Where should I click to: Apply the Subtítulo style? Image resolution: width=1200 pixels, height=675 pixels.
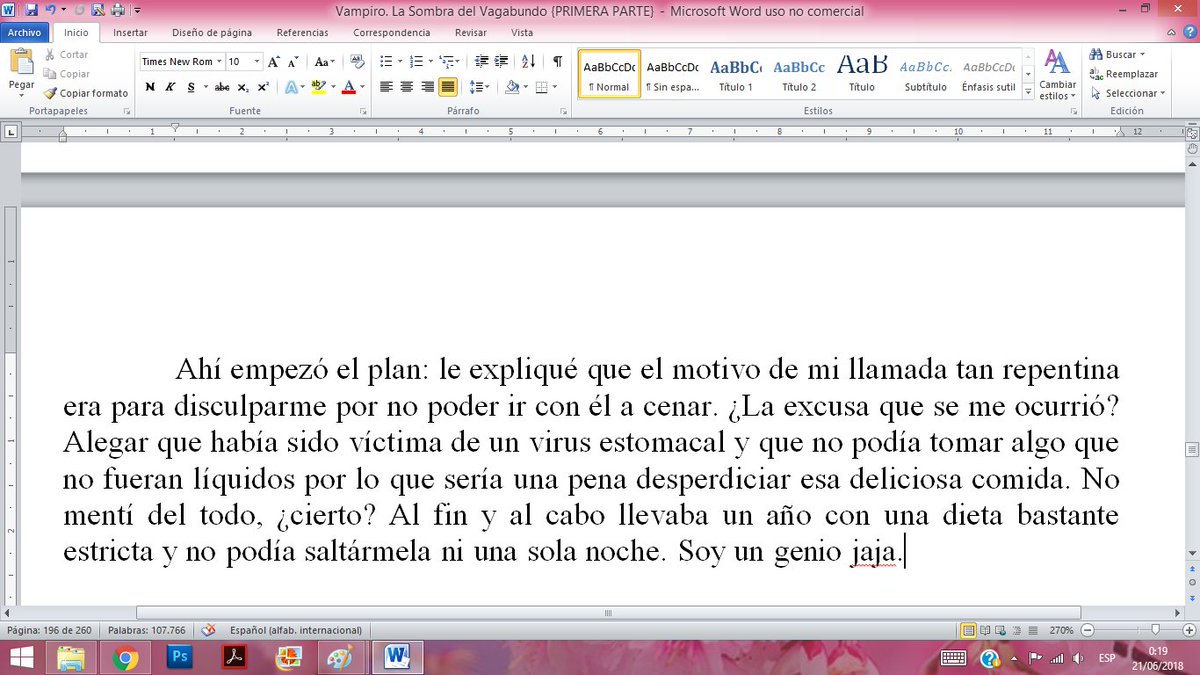[x=925, y=74]
